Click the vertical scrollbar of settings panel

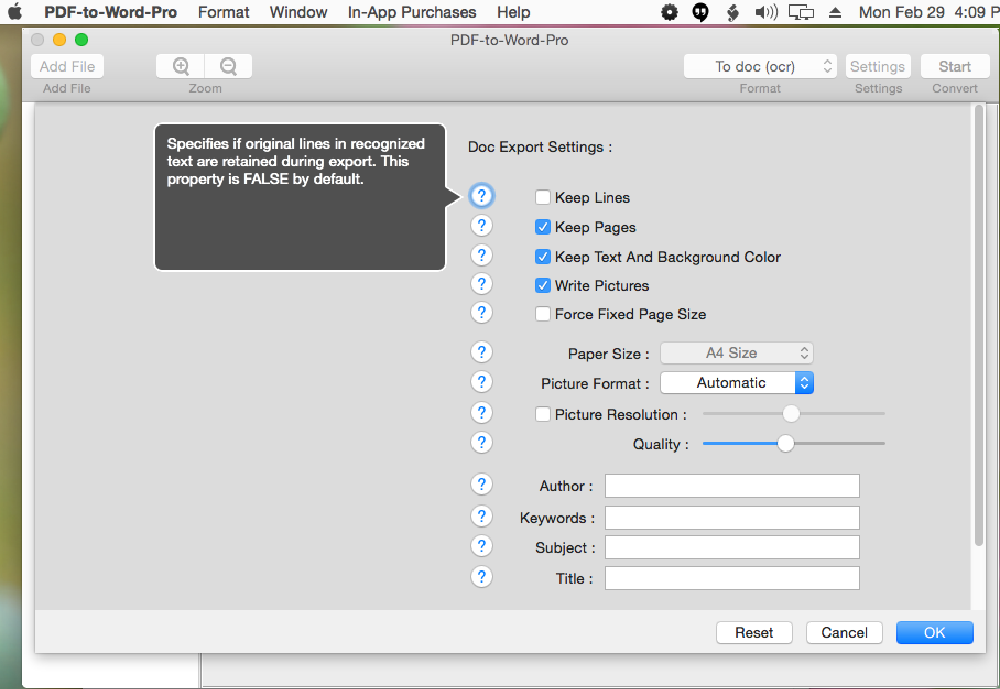979,325
